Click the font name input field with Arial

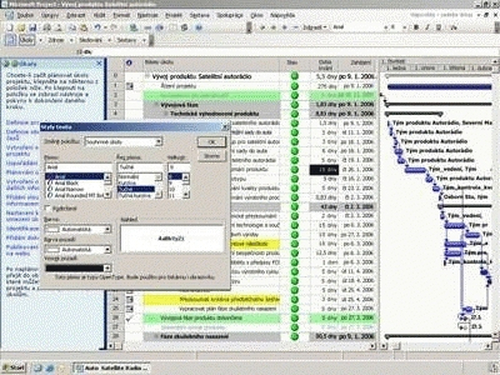(x=78, y=167)
